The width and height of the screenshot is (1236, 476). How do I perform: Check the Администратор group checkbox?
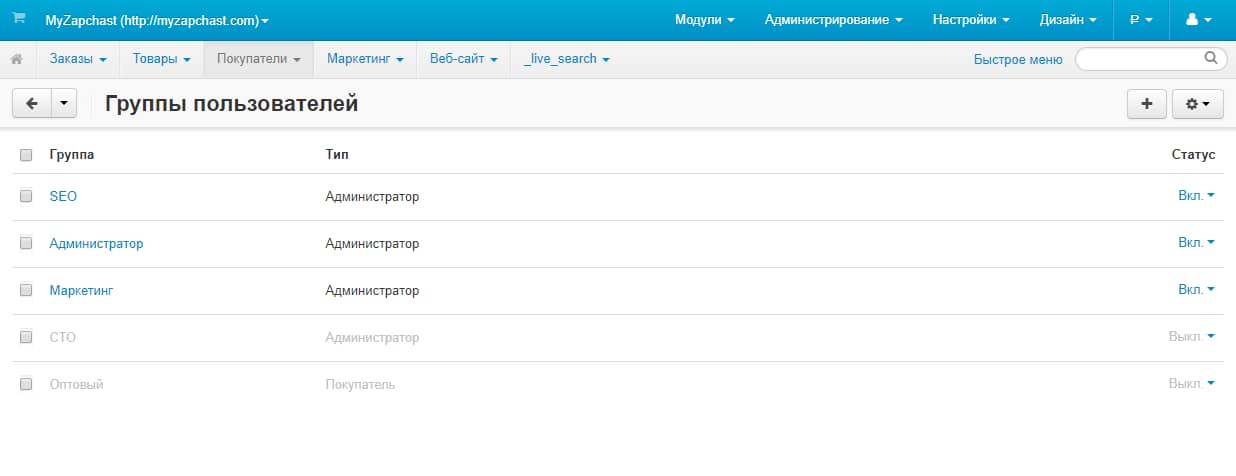tap(26, 244)
